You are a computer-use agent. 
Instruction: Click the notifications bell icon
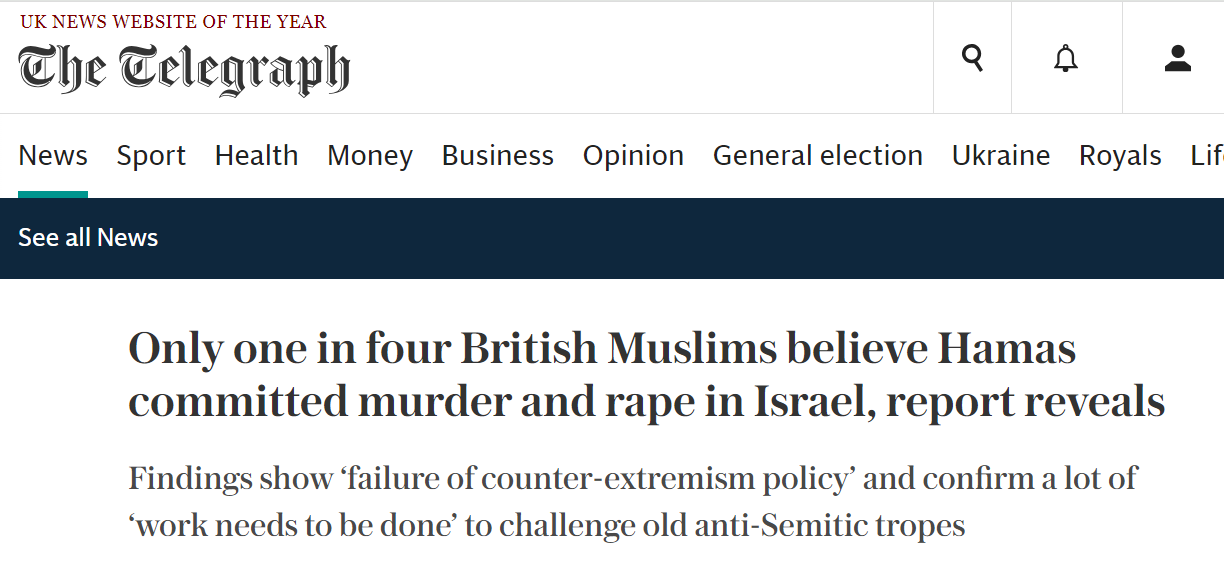pos(1066,59)
